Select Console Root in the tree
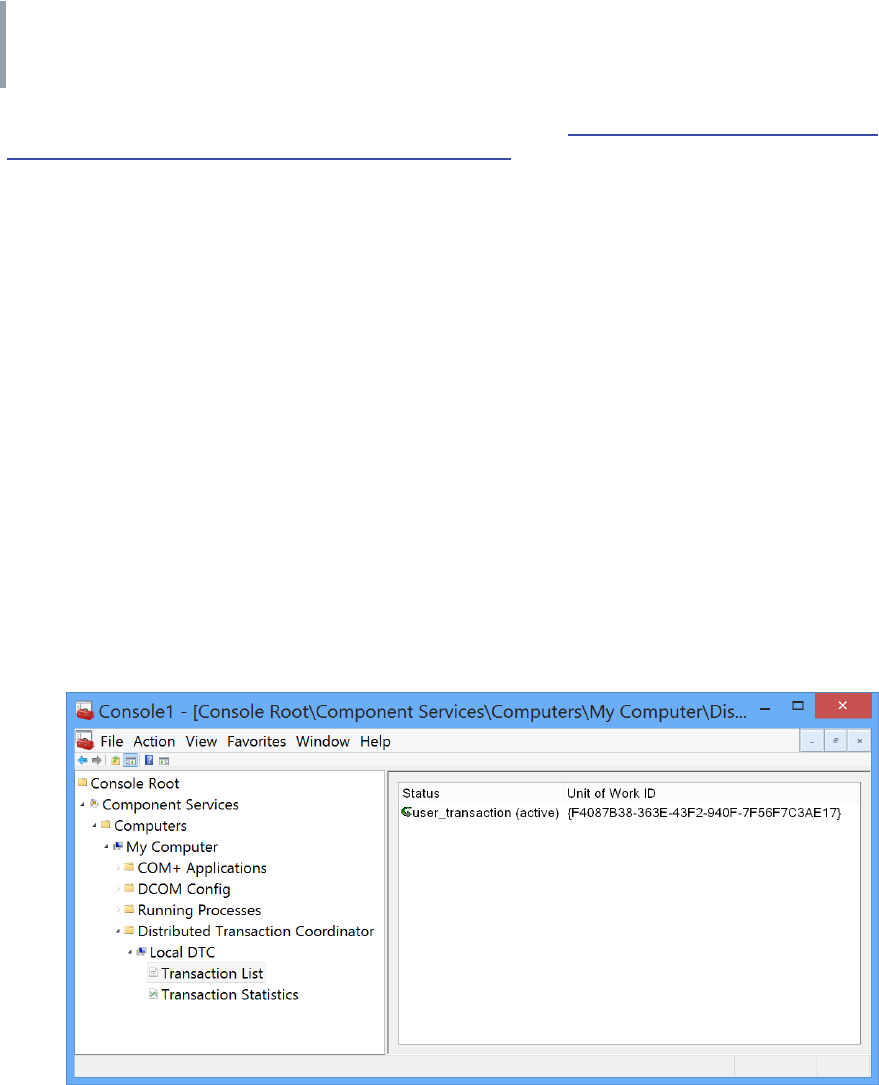Viewport: 879px width, 1085px height. click(x=135, y=783)
